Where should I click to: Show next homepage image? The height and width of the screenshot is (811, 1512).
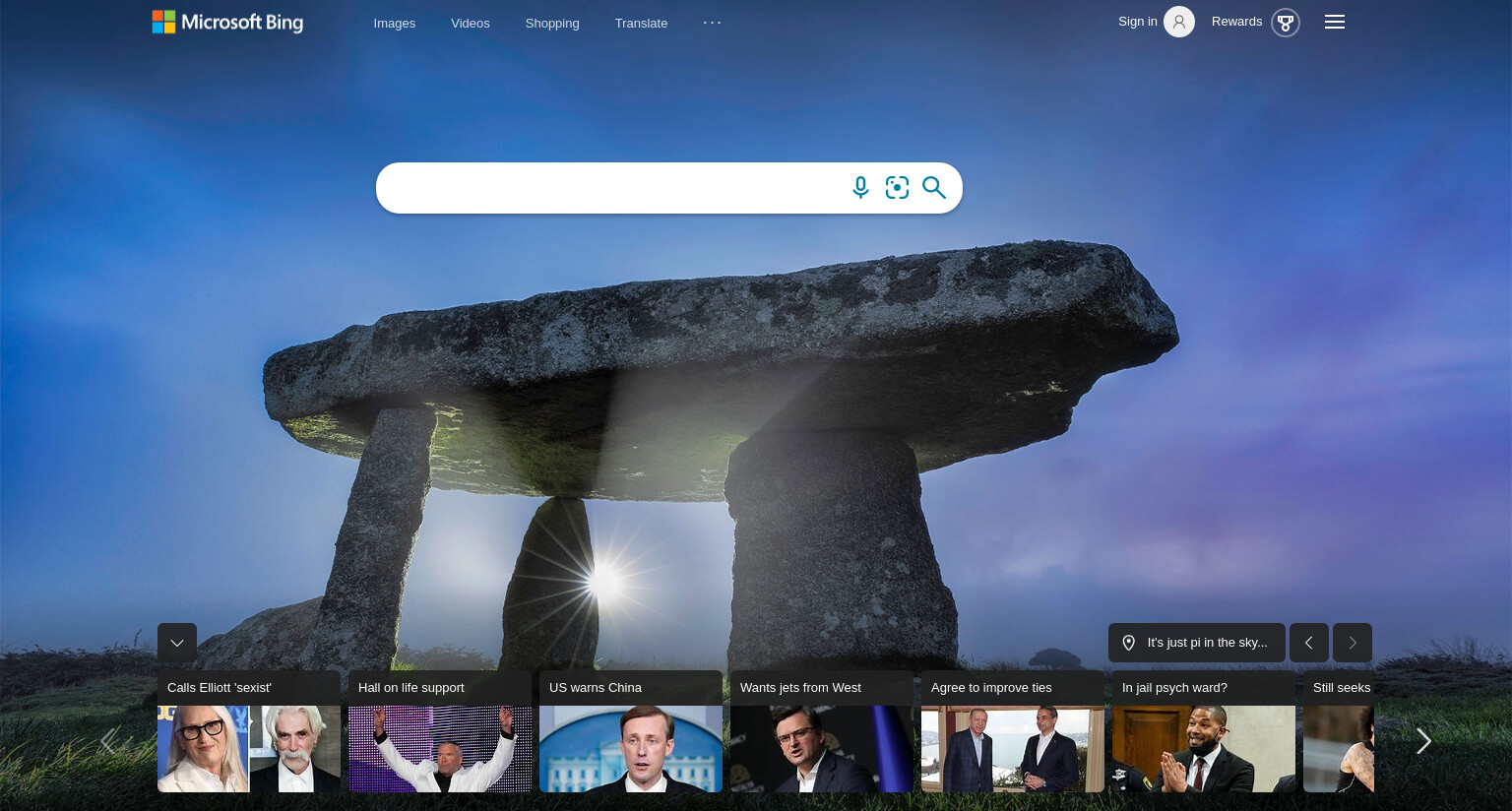(x=1353, y=643)
